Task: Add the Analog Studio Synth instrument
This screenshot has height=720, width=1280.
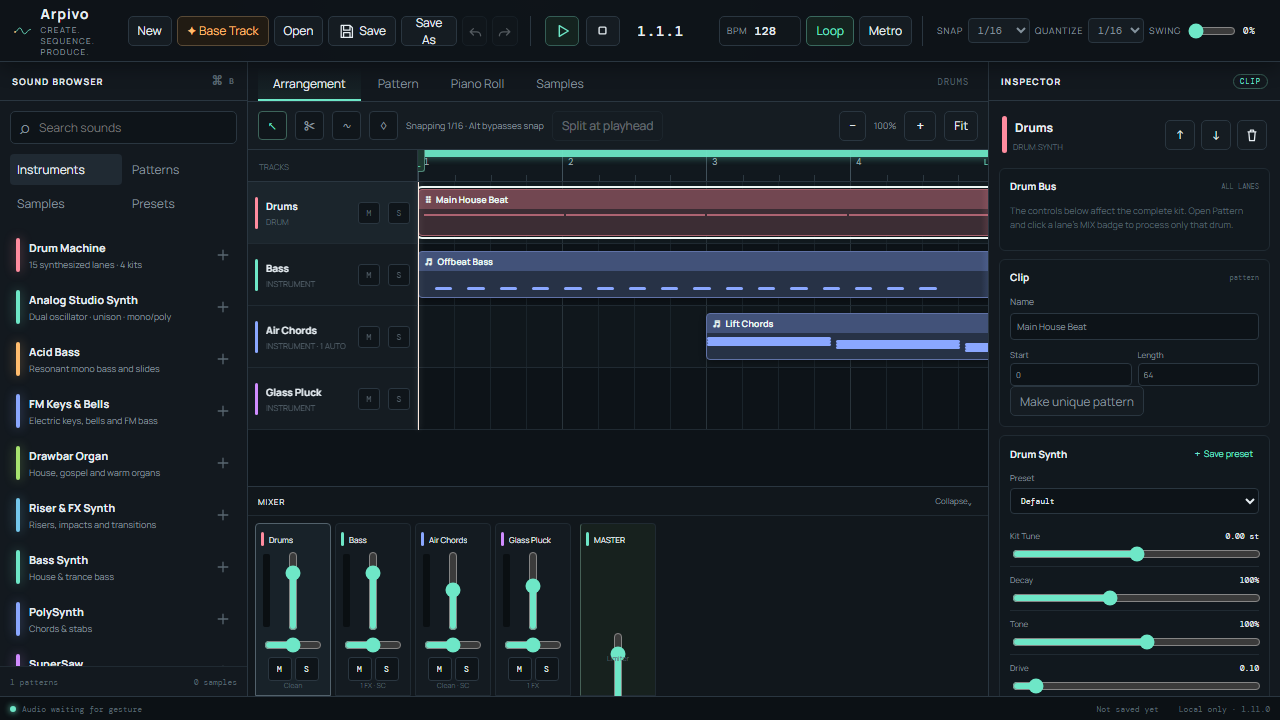Action: pos(223,307)
